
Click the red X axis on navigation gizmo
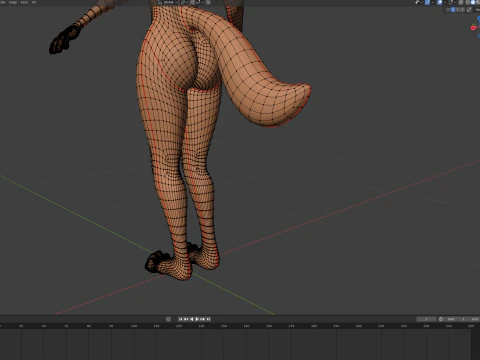coord(473,28)
